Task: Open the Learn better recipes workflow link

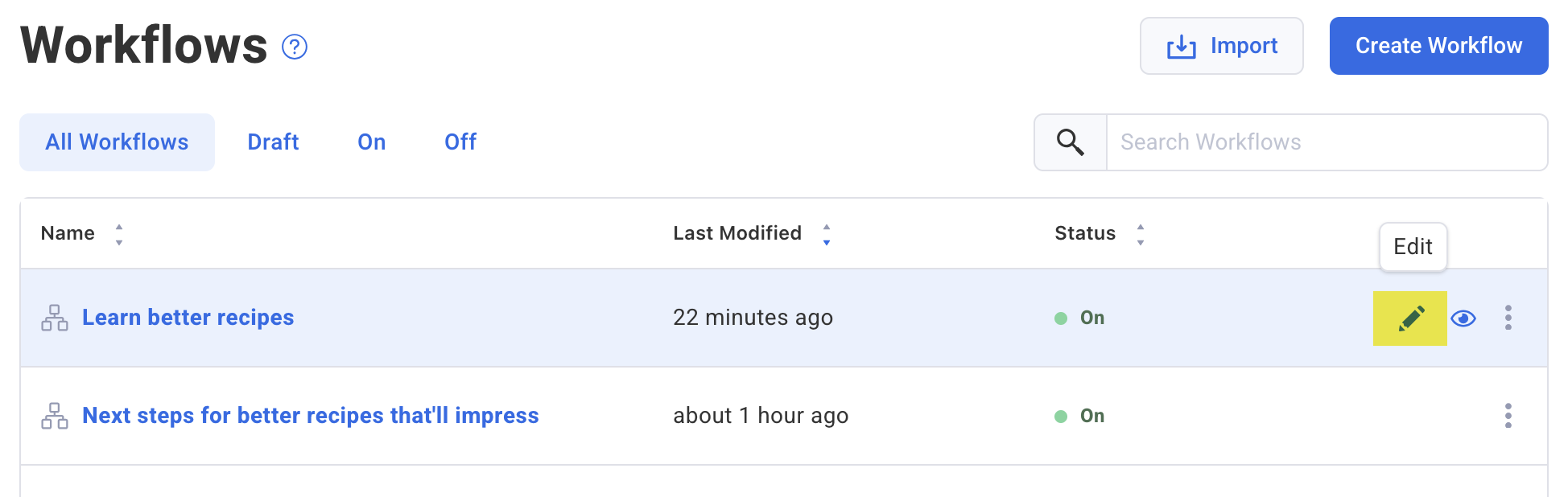Action: tap(188, 318)
